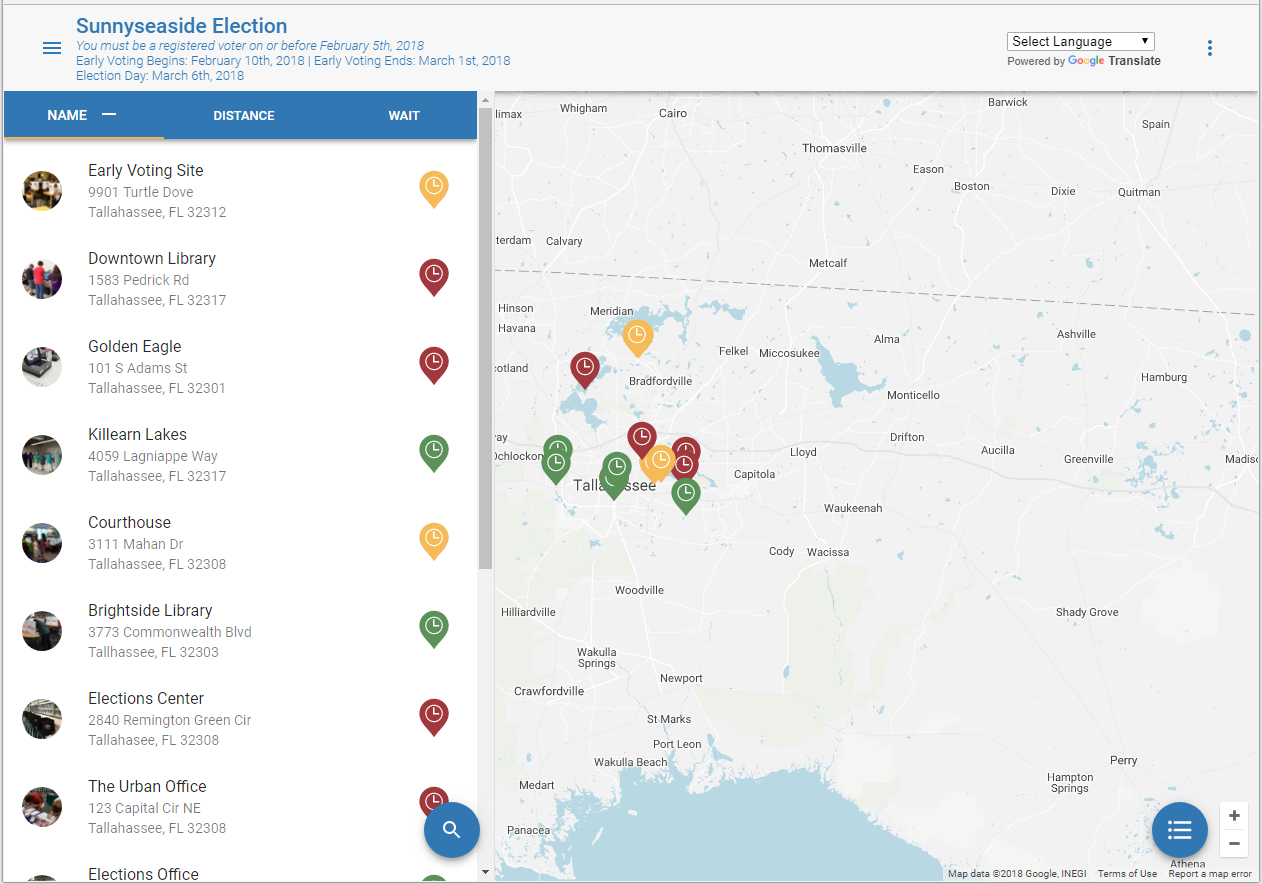Open the three-dot more options menu

click(1210, 48)
